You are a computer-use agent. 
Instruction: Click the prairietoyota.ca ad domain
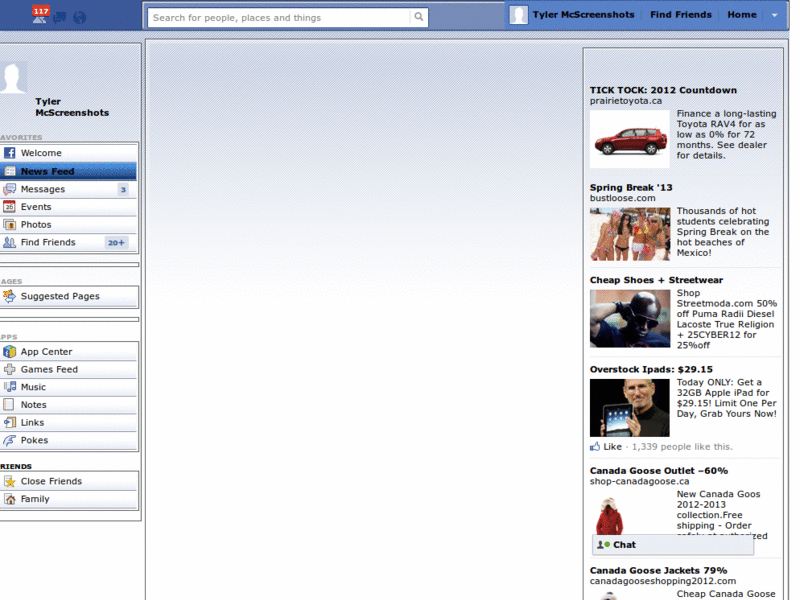(626, 101)
